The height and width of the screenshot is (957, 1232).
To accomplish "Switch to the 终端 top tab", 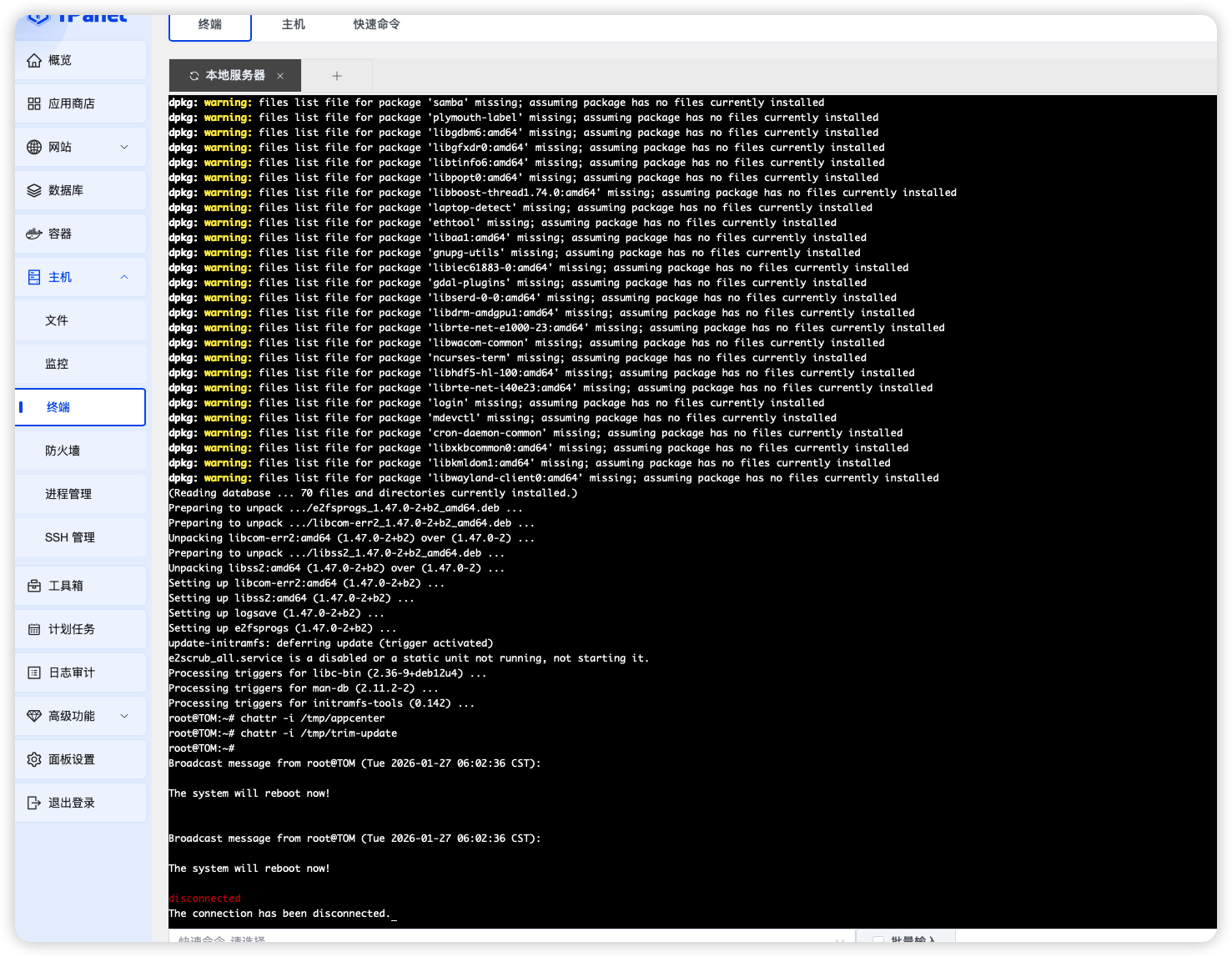I will pos(210,25).
